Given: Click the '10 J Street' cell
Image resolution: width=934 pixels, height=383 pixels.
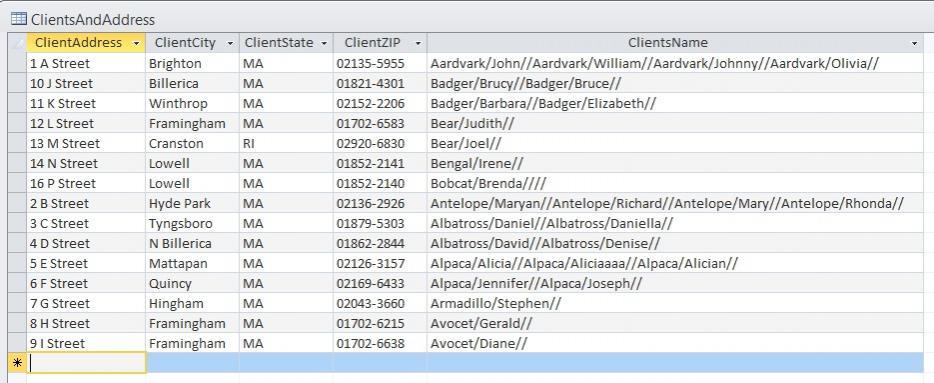Looking at the screenshot, I should [86, 83].
